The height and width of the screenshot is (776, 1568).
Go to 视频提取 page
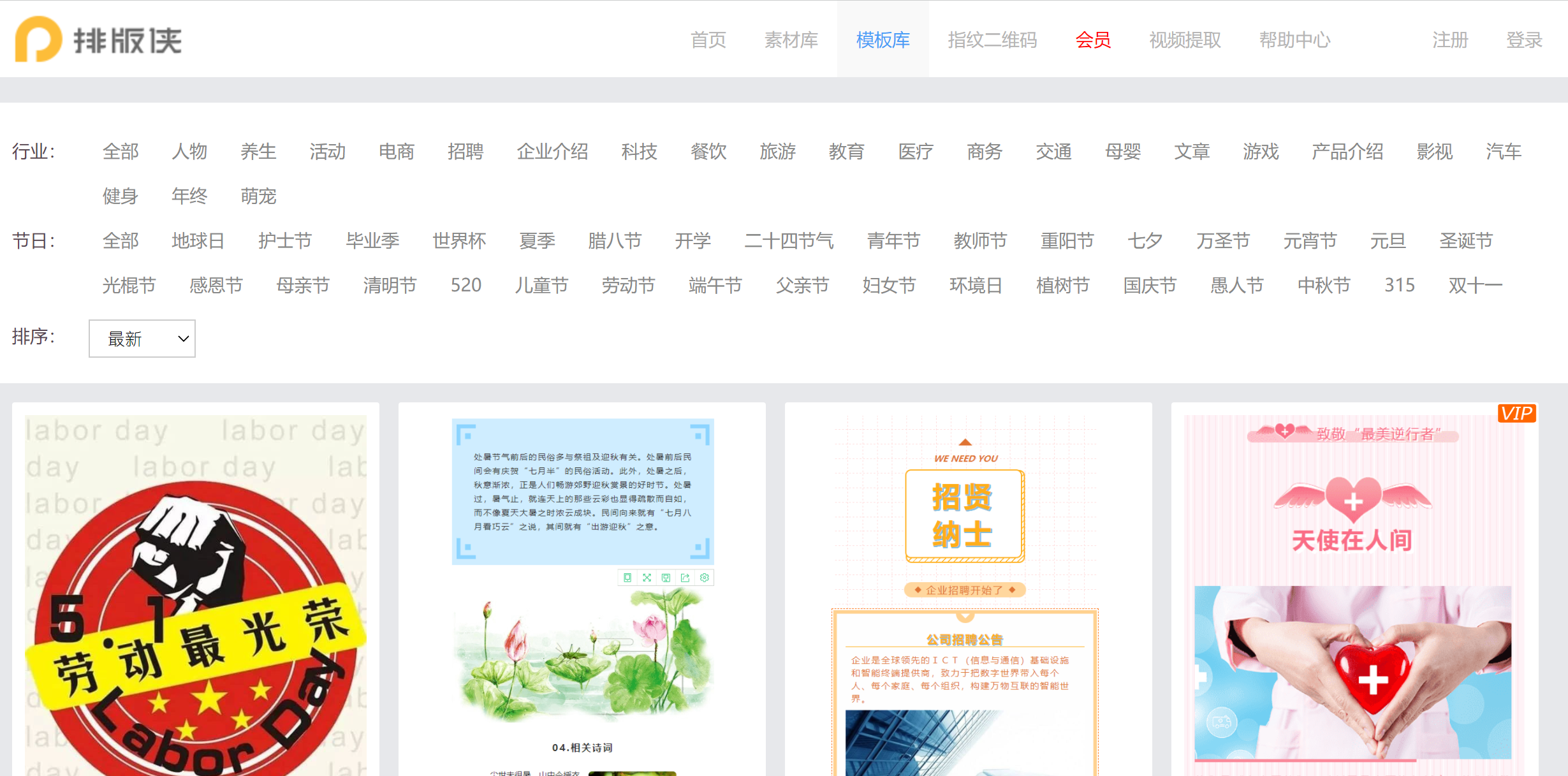(x=1185, y=40)
